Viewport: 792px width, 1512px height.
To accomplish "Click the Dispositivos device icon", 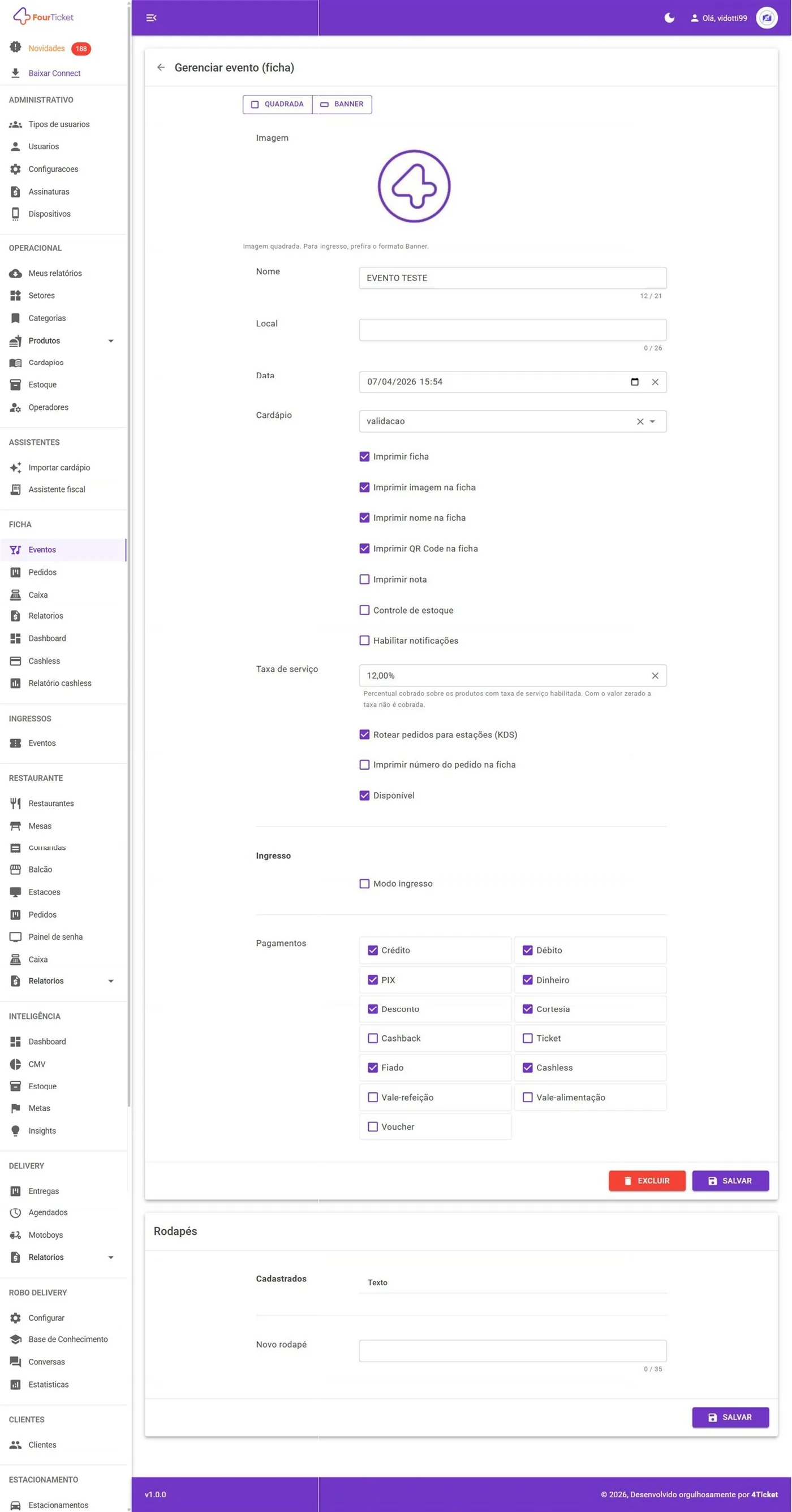I will pyautogui.click(x=15, y=214).
